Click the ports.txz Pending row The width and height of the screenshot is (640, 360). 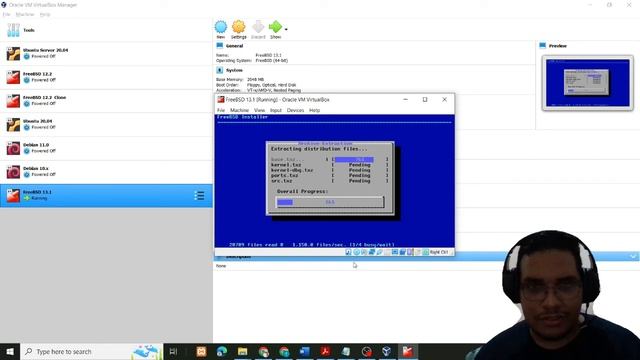[329, 176]
